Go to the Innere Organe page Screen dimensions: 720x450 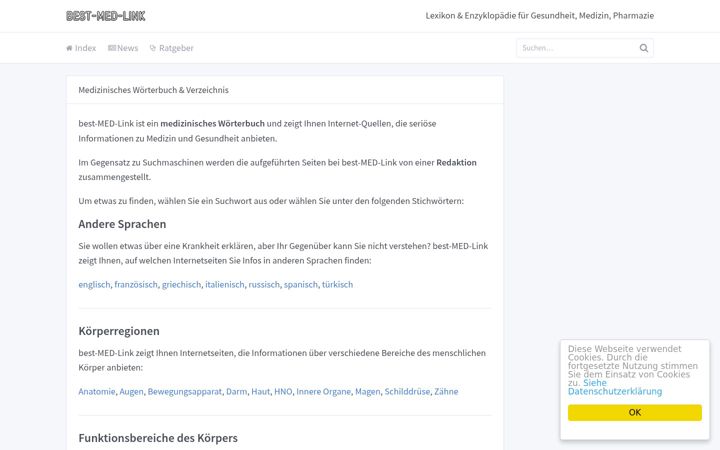[324, 391]
